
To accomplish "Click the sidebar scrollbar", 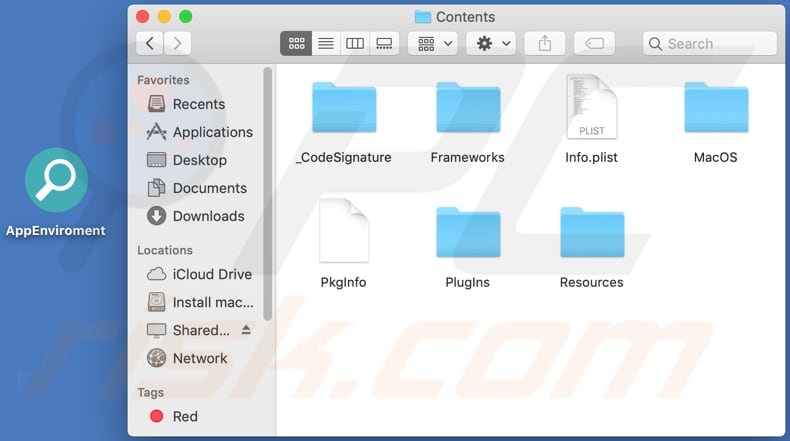I will point(268,194).
